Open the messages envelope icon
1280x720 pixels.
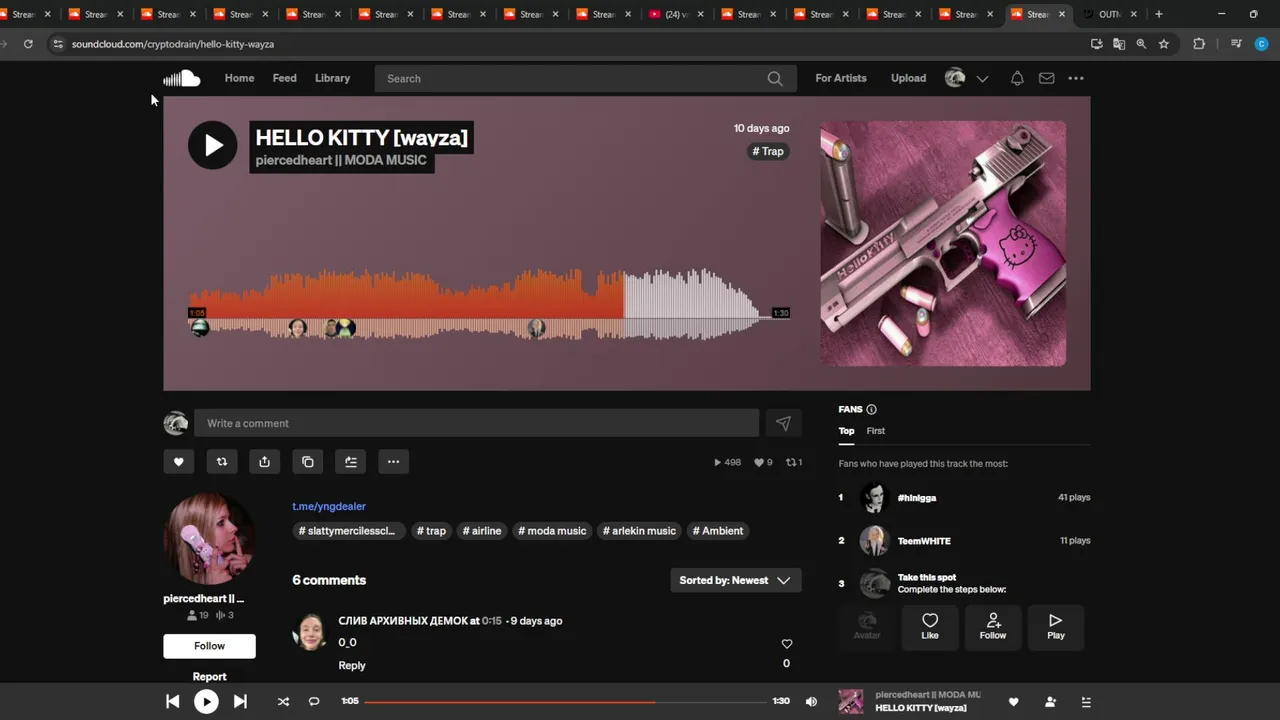click(x=1046, y=78)
